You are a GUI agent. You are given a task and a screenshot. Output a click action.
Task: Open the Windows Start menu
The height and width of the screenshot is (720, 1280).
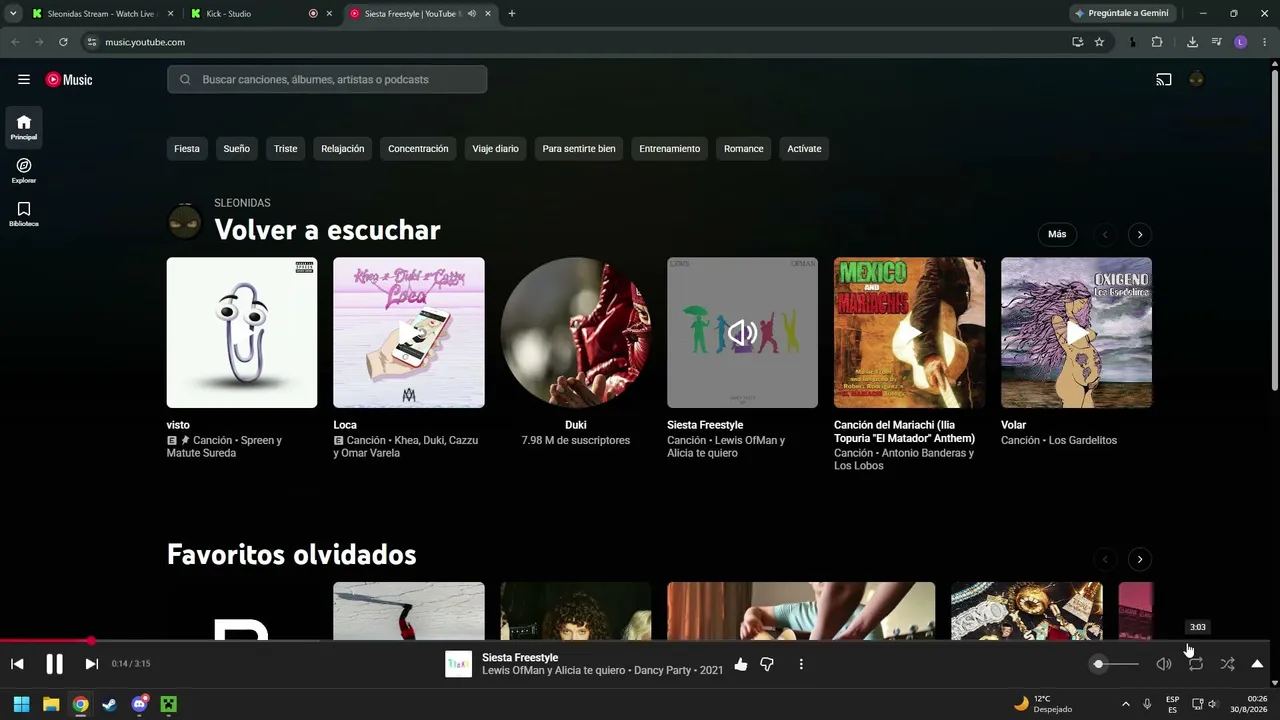(21, 704)
